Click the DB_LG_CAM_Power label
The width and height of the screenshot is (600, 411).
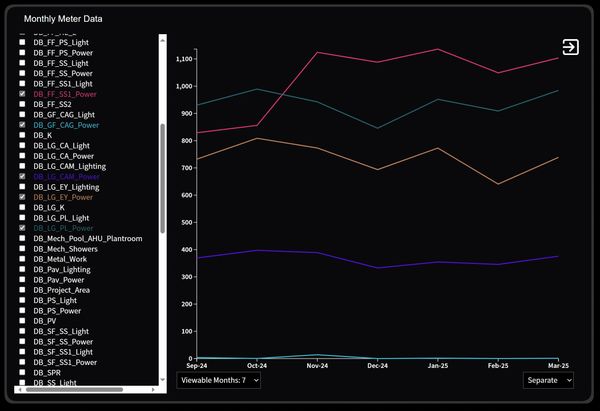tap(66, 176)
